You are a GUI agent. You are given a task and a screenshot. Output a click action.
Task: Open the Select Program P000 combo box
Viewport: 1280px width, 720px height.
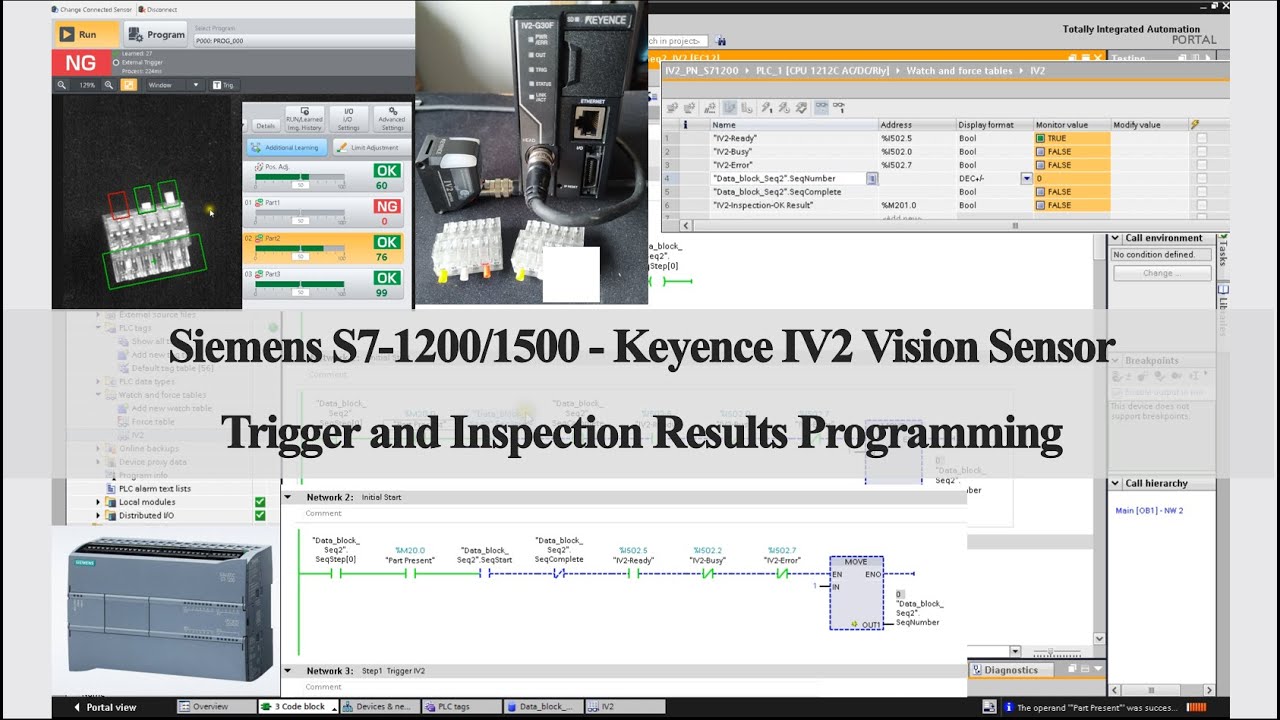[302, 39]
